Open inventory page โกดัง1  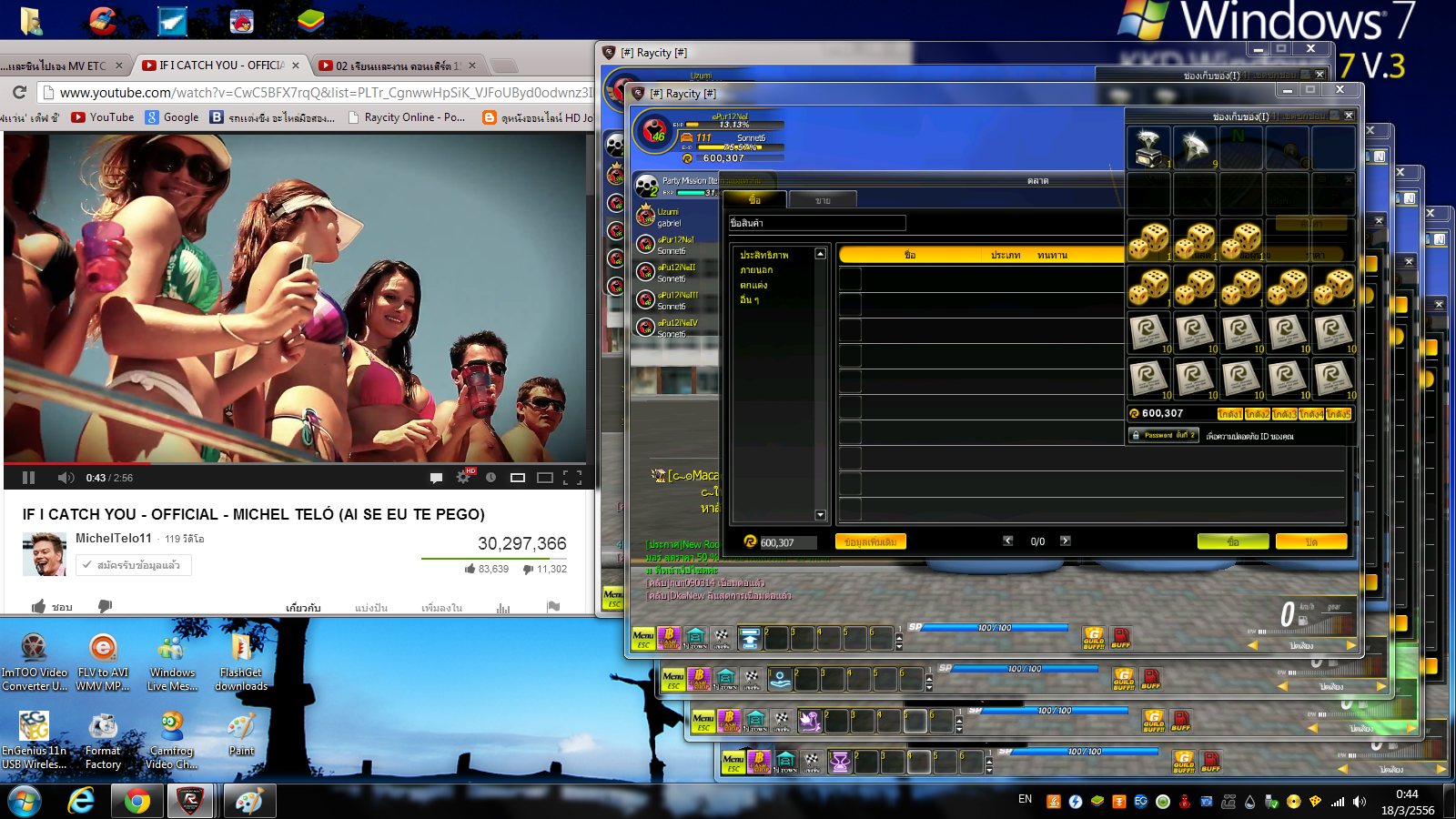coord(1230,414)
